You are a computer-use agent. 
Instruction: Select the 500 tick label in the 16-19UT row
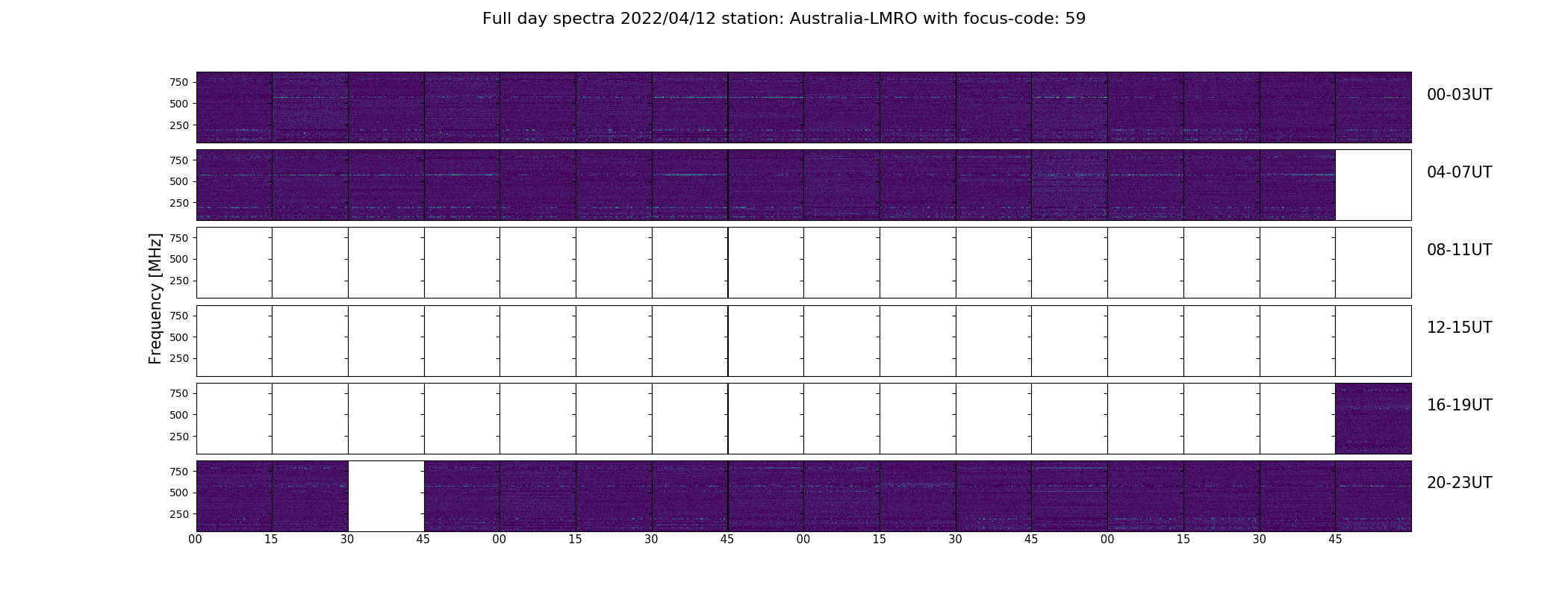(179, 415)
